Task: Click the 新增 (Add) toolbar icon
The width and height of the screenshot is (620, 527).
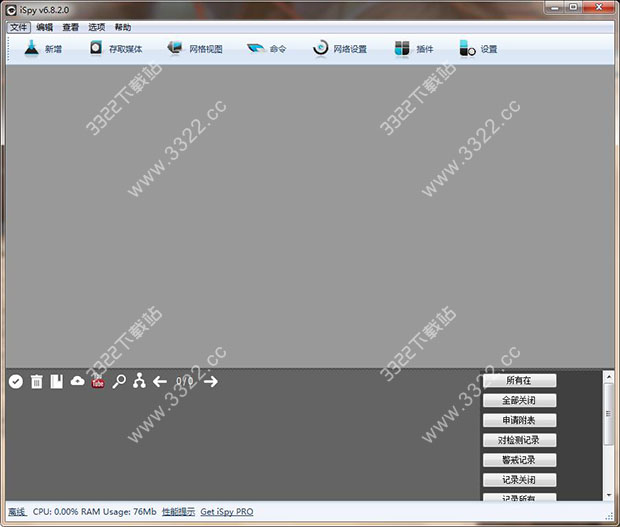Action: 31,48
